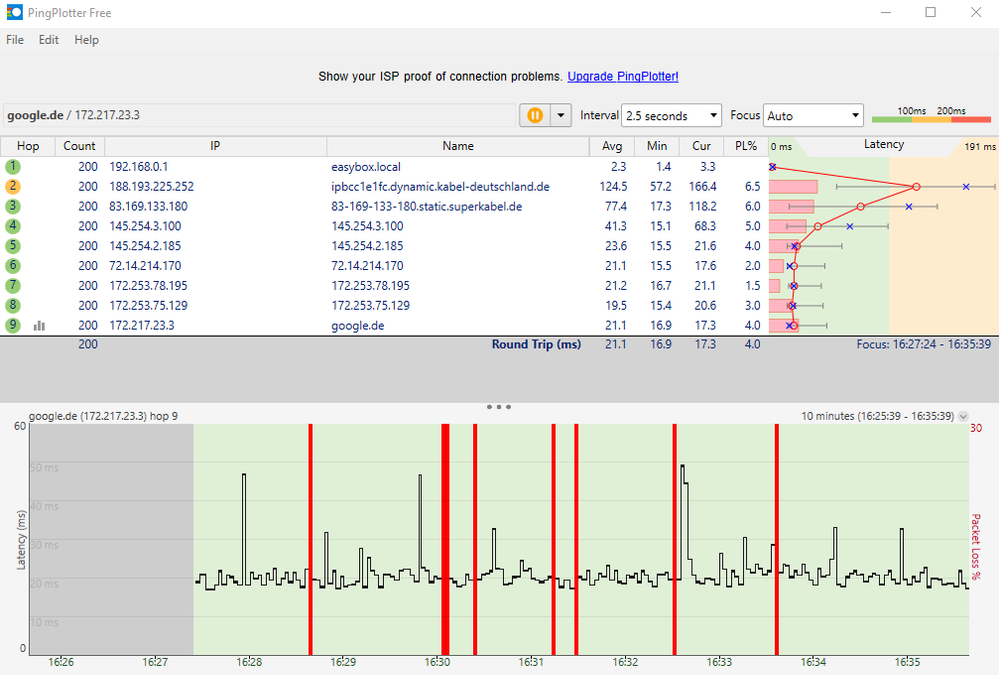999x675 pixels.
Task: Click the latency bar for hop 2 in graph column
Action: click(x=793, y=187)
